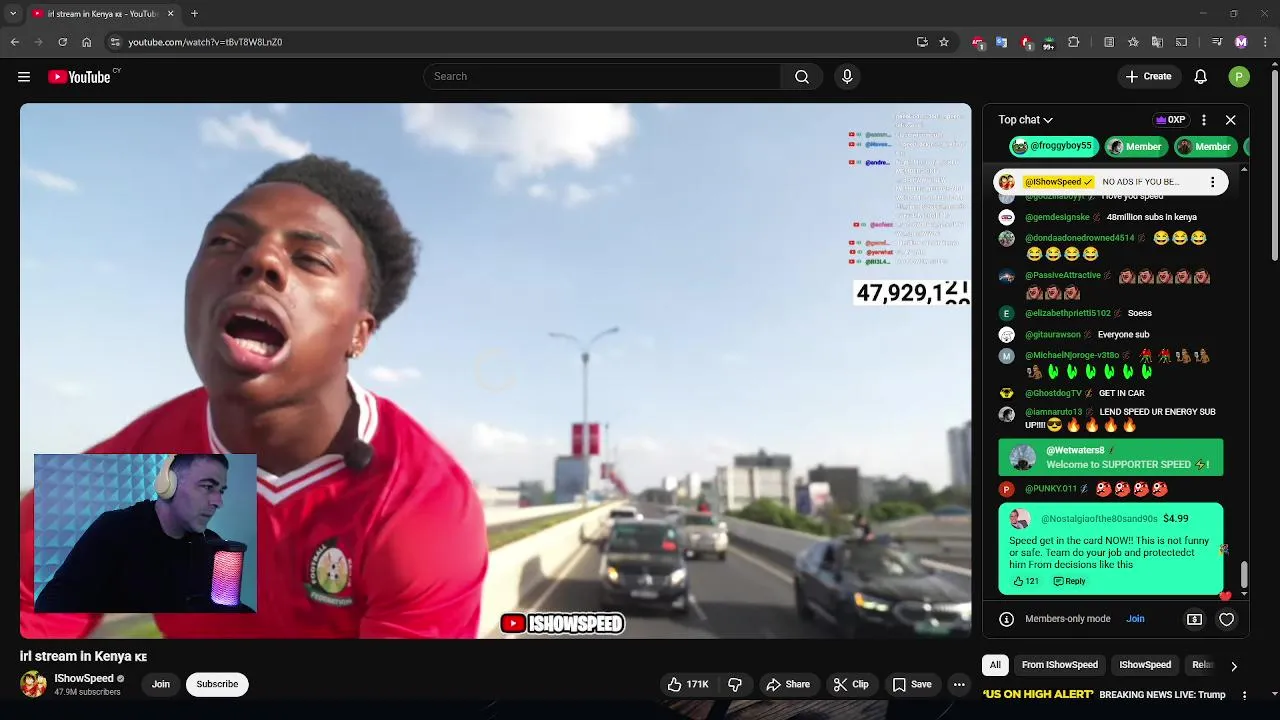Open the tab search dropdown

(x=13, y=14)
